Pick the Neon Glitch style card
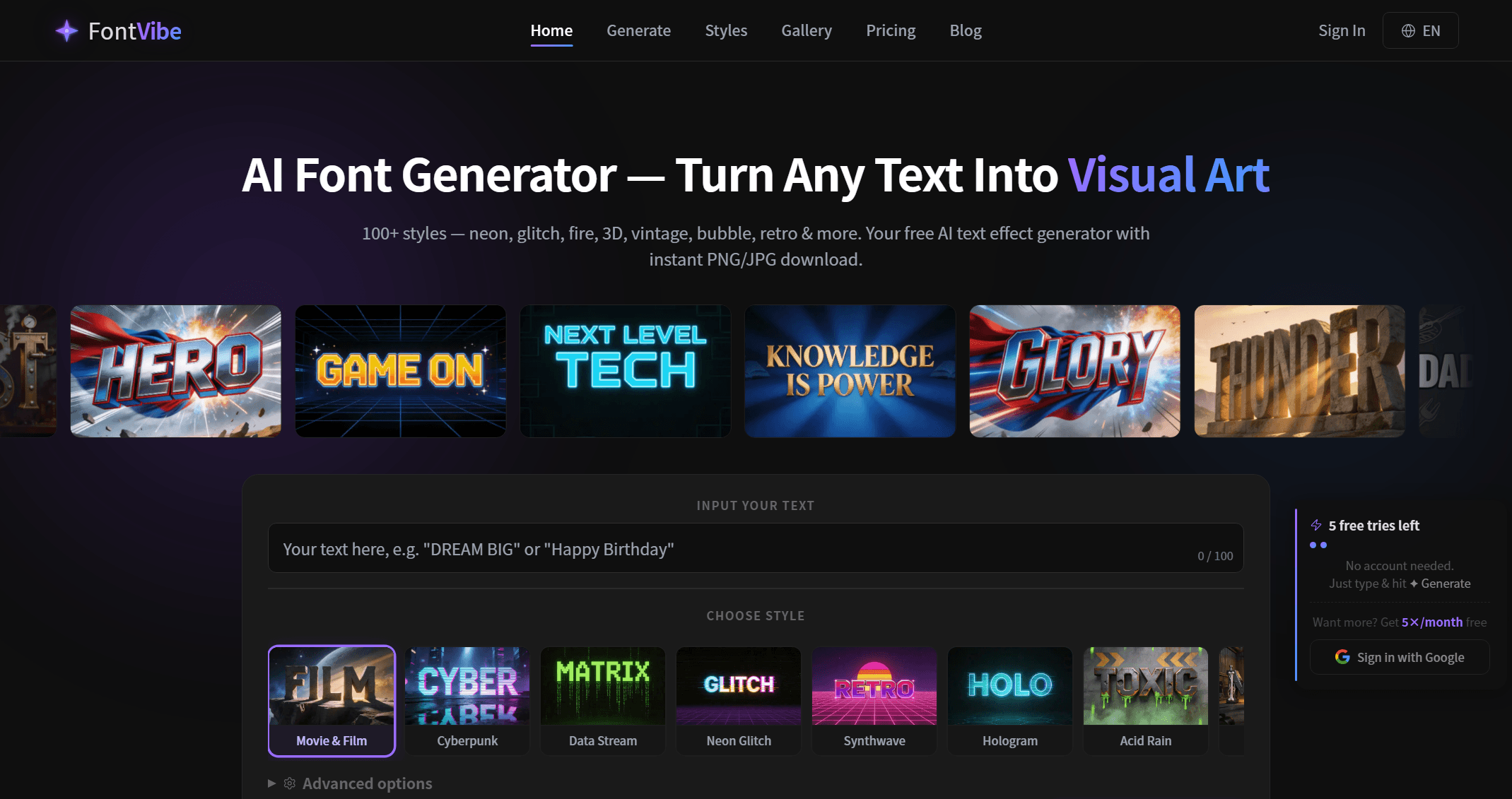This screenshot has width=1512, height=799. pyautogui.click(x=738, y=699)
